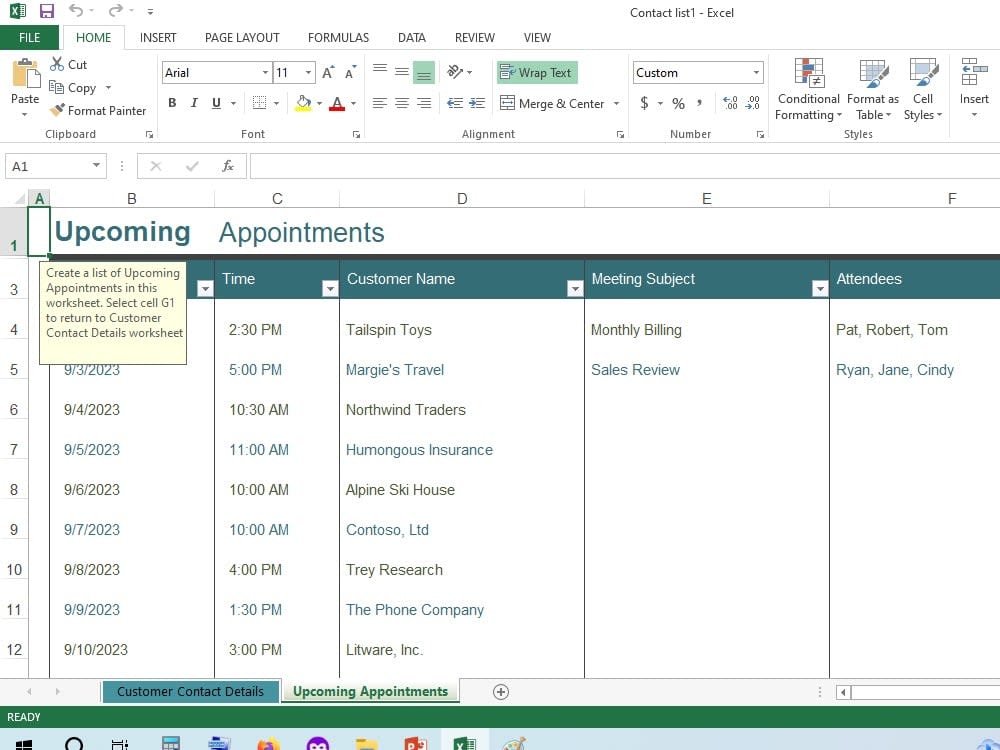
Task: Select column D header
Action: click(x=462, y=199)
